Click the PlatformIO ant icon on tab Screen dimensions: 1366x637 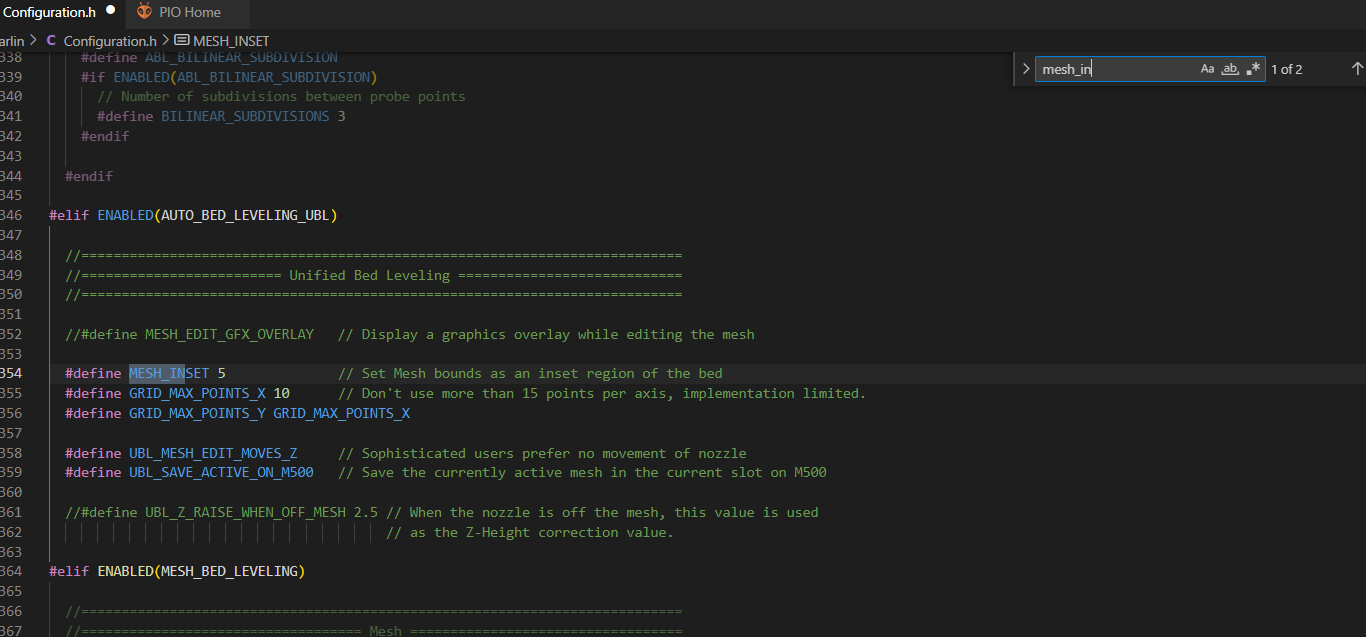[144, 12]
